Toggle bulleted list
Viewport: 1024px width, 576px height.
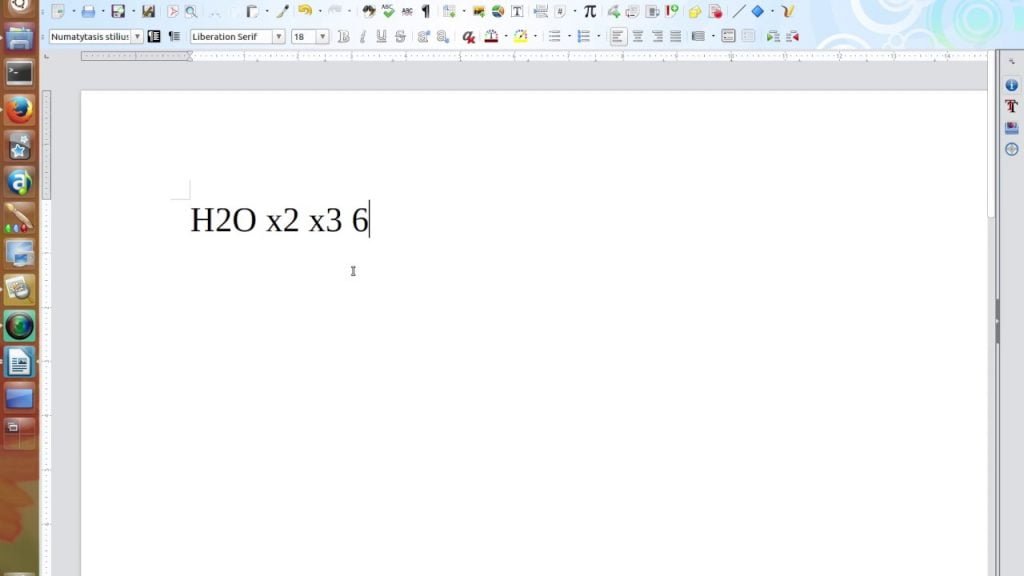554,37
